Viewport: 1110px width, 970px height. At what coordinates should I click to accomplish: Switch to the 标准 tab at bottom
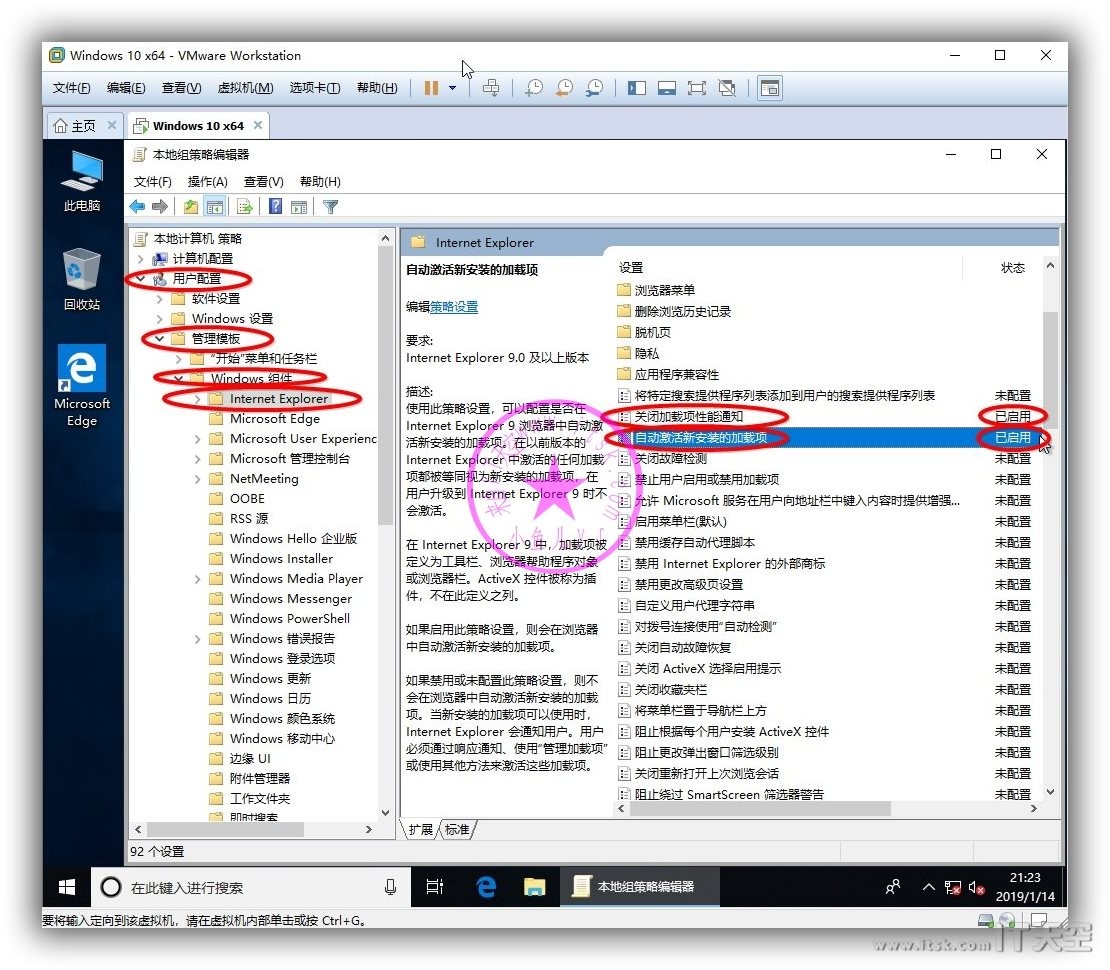457,829
